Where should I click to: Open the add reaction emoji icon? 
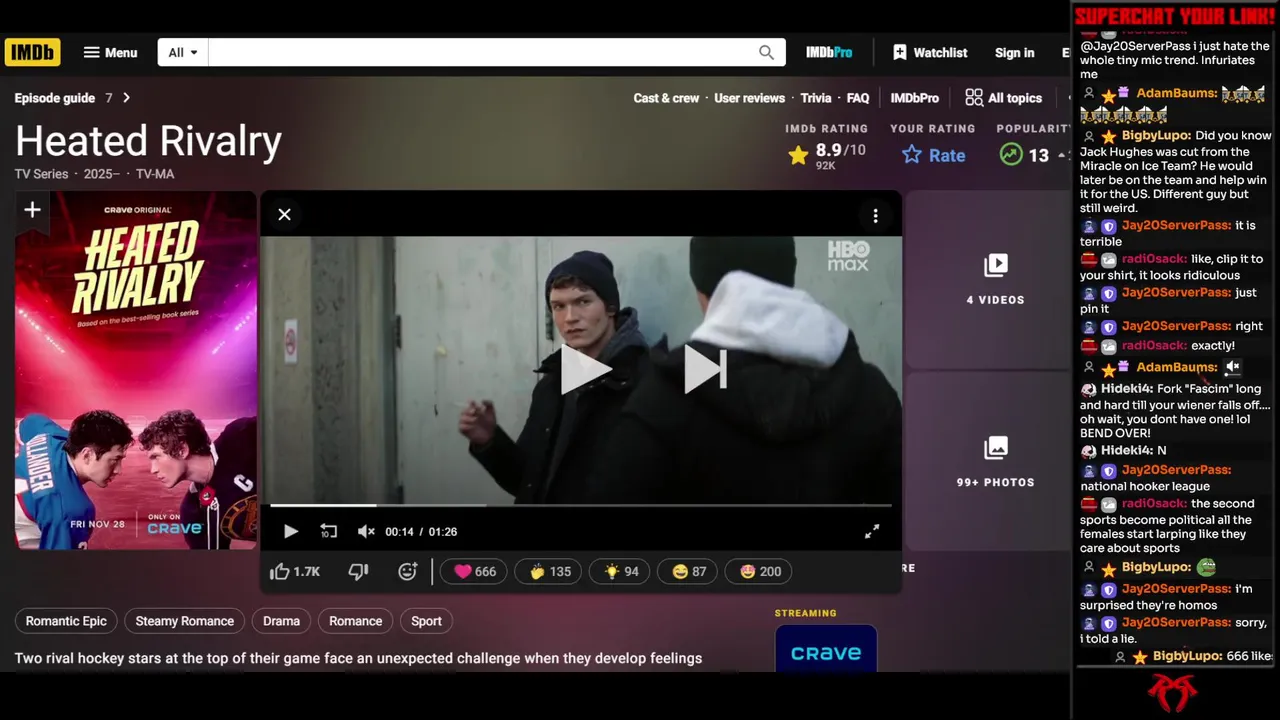click(x=407, y=571)
